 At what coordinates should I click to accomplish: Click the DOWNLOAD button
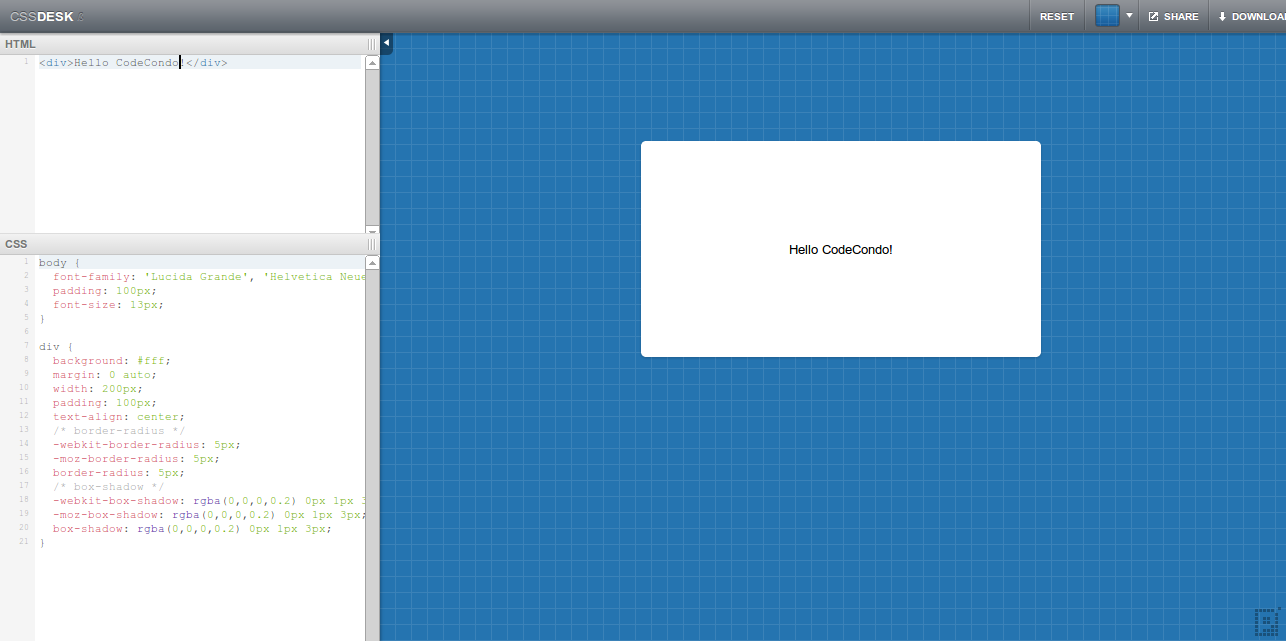(1250, 16)
